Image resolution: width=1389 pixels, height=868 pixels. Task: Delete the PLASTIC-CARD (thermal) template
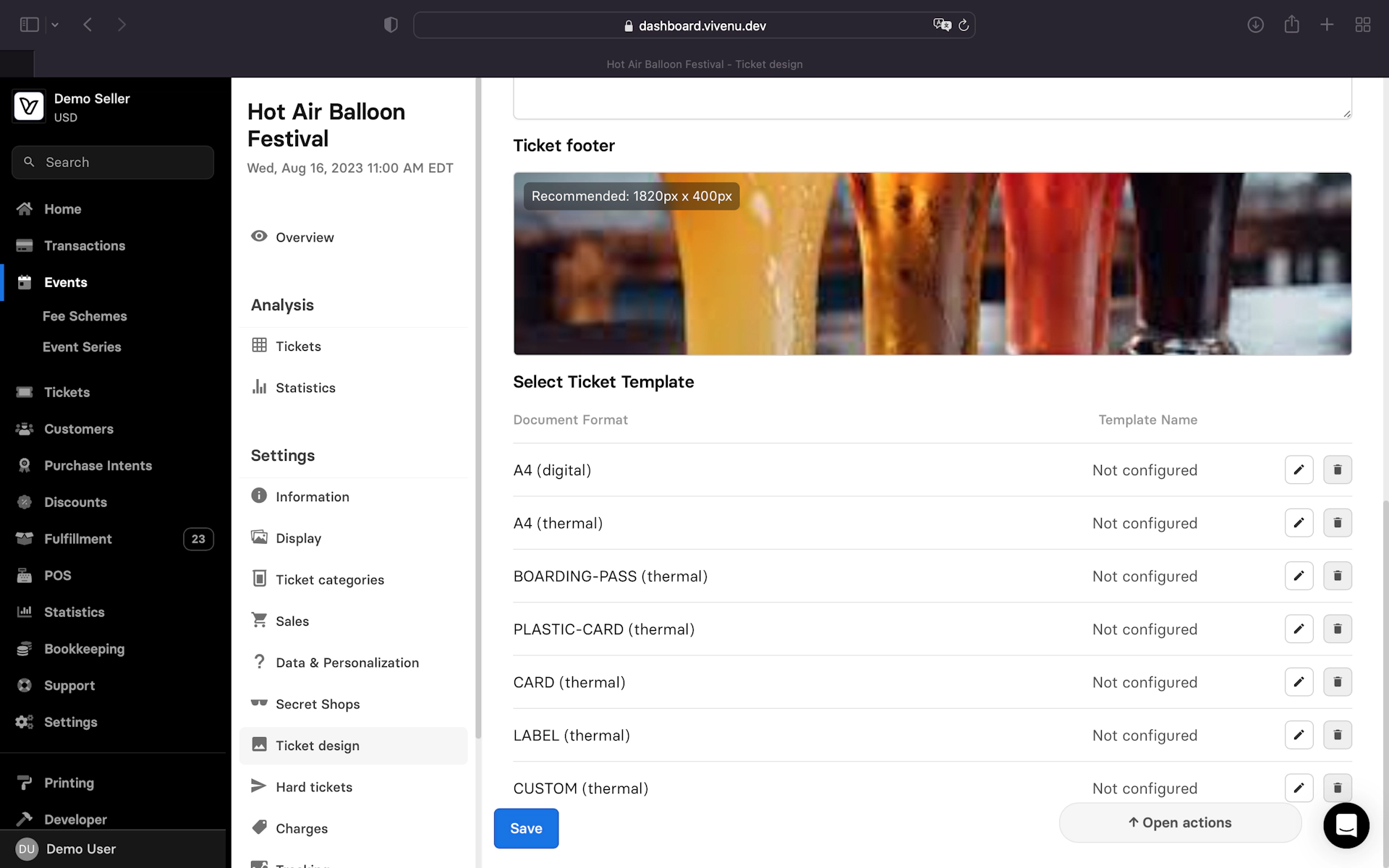[1337, 629]
